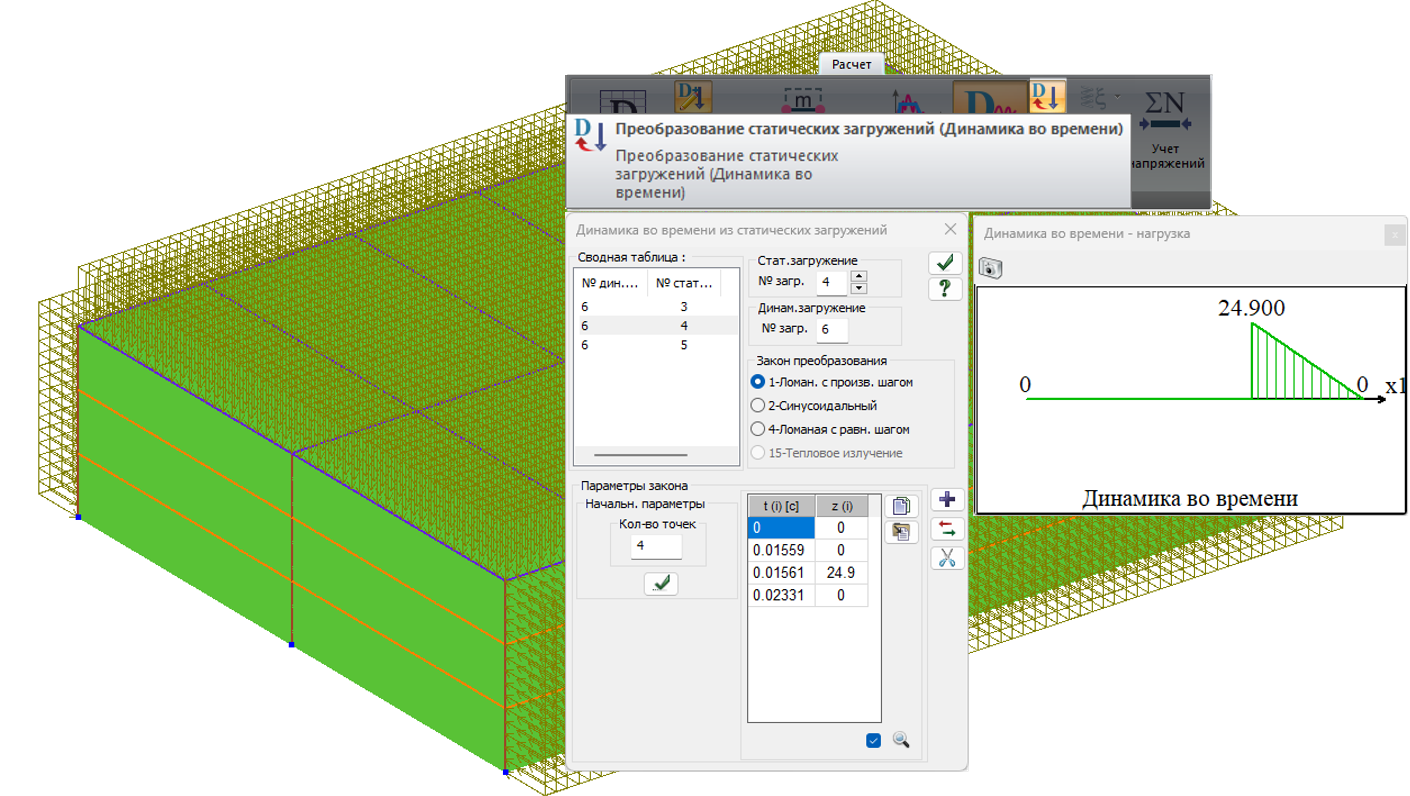Toggle the blue checkbox below the table
This screenshot has height=796, width=1410.
pos(873,740)
